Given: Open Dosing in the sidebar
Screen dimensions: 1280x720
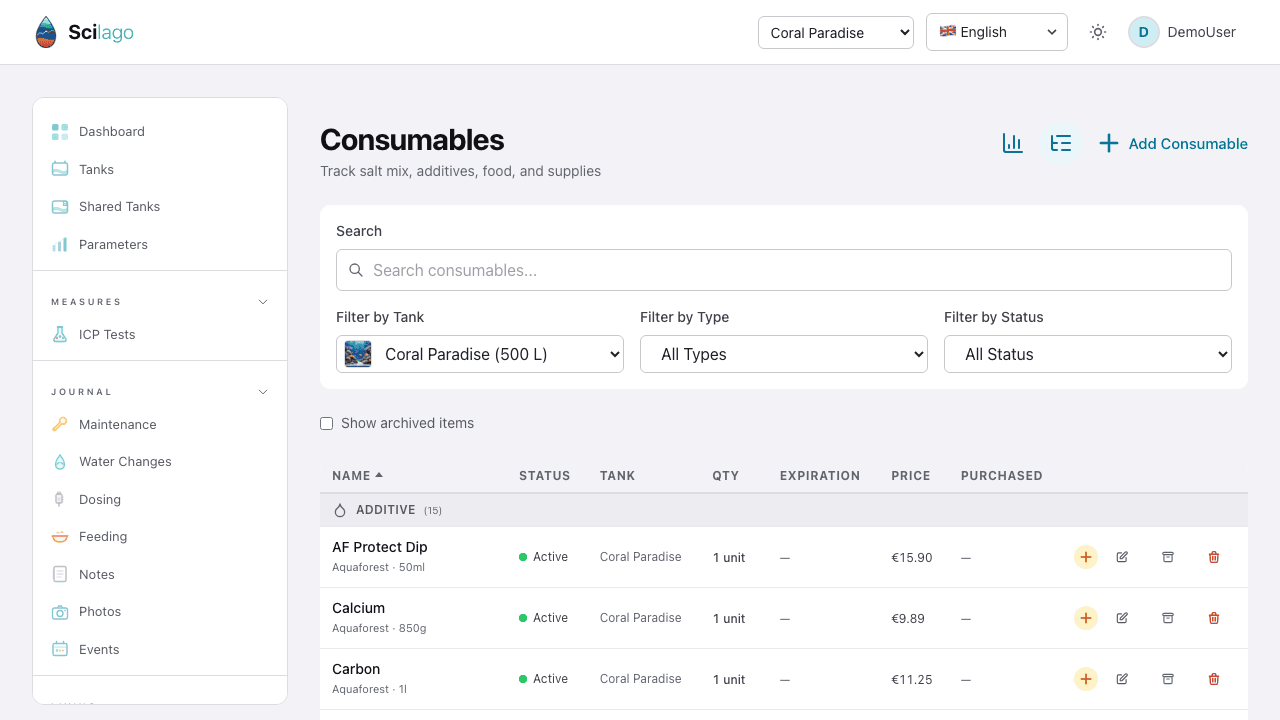Looking at the screenshot, I should (x=160, y=499).
